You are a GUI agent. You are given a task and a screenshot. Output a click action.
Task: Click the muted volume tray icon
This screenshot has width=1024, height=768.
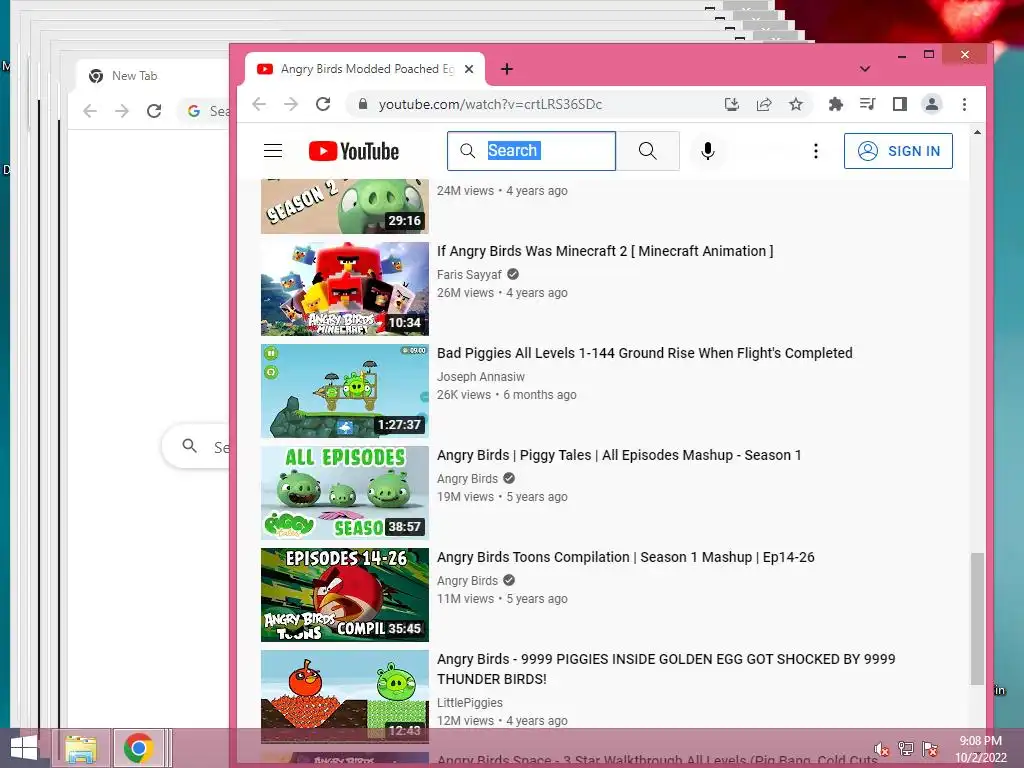881,749
